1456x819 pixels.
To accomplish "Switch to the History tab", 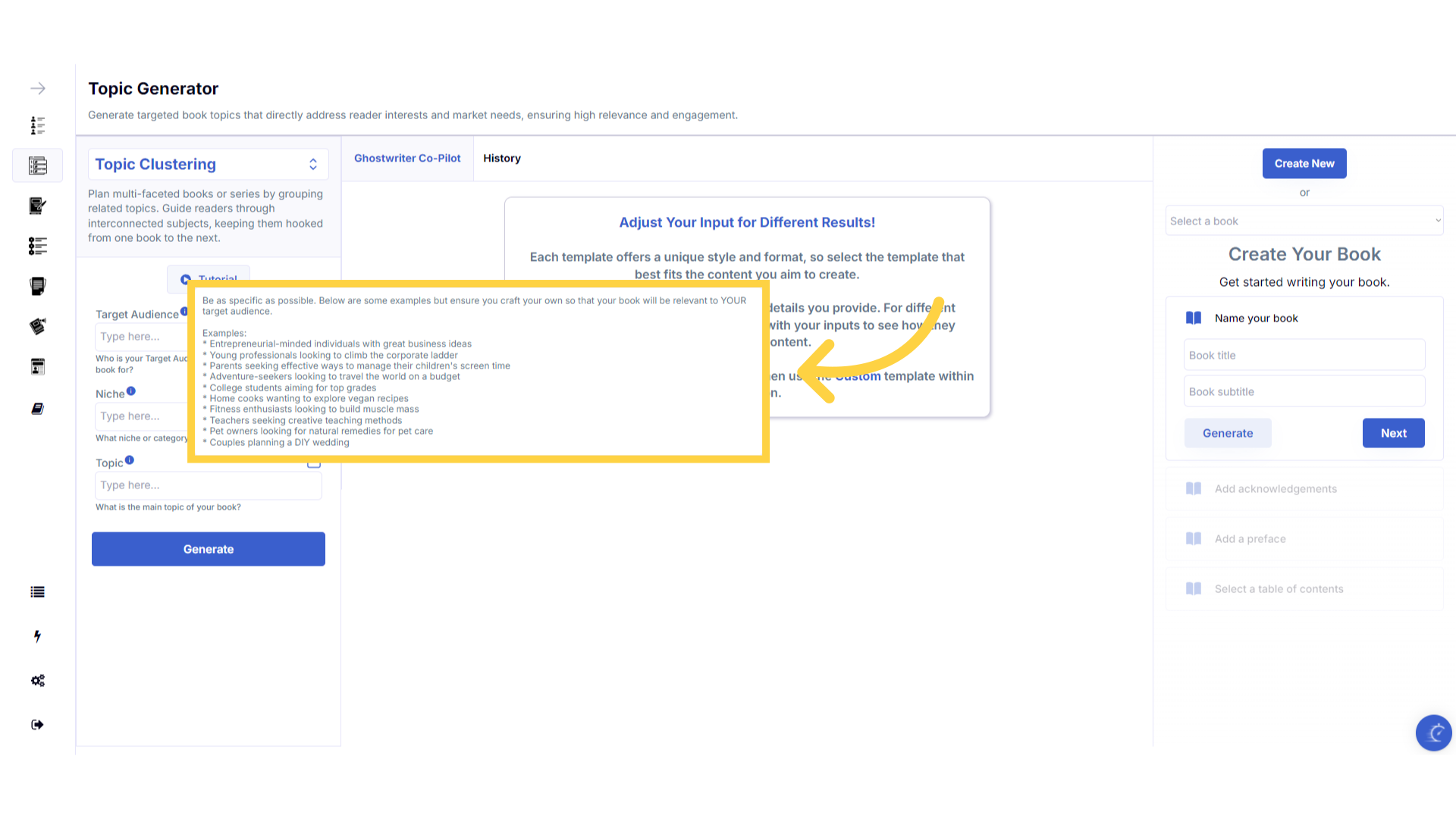I will 501,158.
